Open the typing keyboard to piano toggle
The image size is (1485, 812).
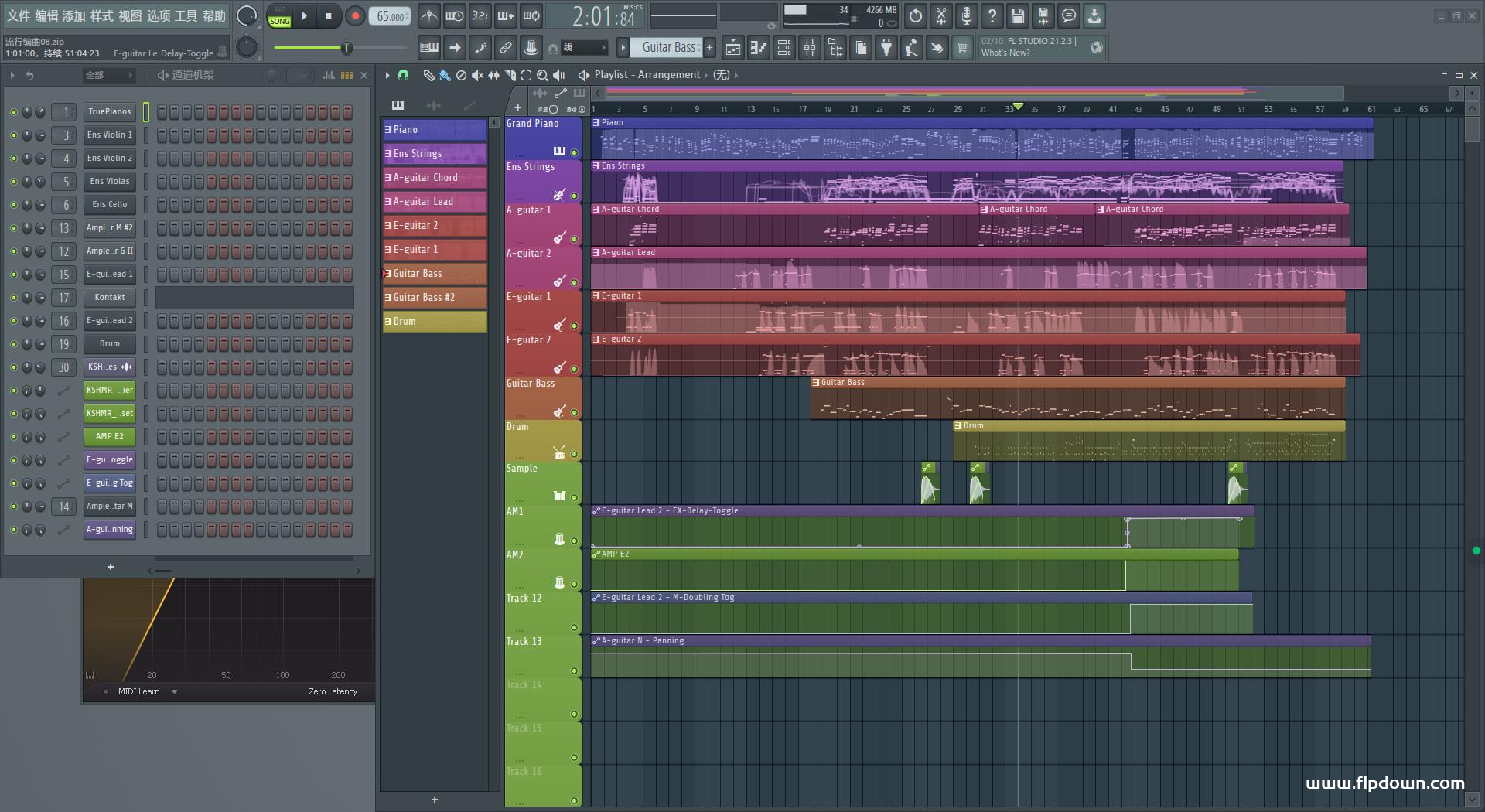[429, 48]
